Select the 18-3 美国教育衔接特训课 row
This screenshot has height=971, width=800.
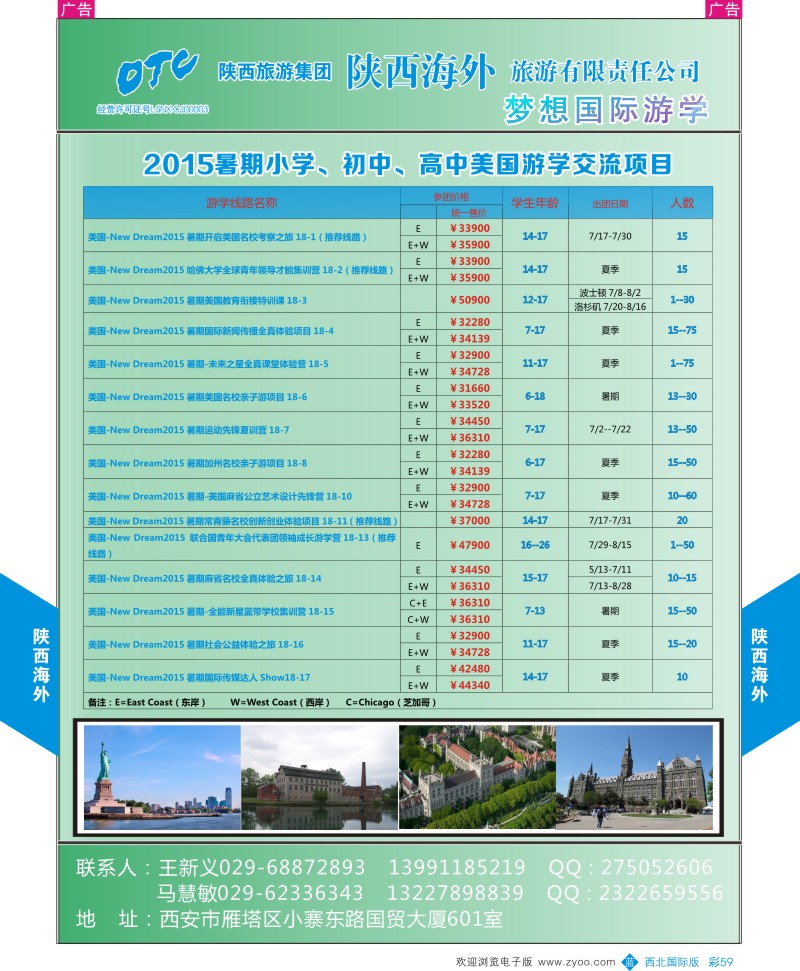point(398,300)
